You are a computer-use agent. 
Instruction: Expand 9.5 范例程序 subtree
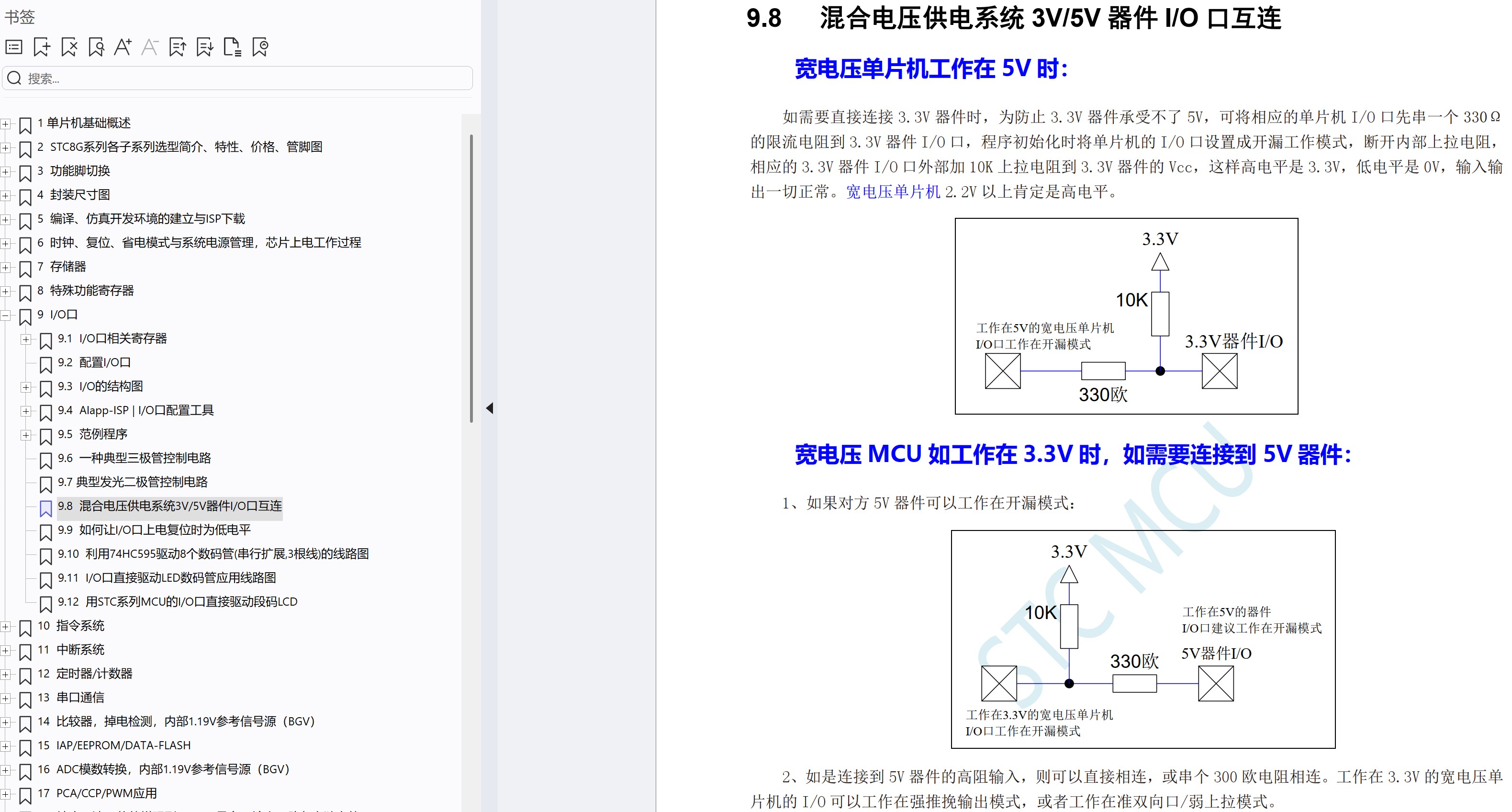click(x=26, y=435)
